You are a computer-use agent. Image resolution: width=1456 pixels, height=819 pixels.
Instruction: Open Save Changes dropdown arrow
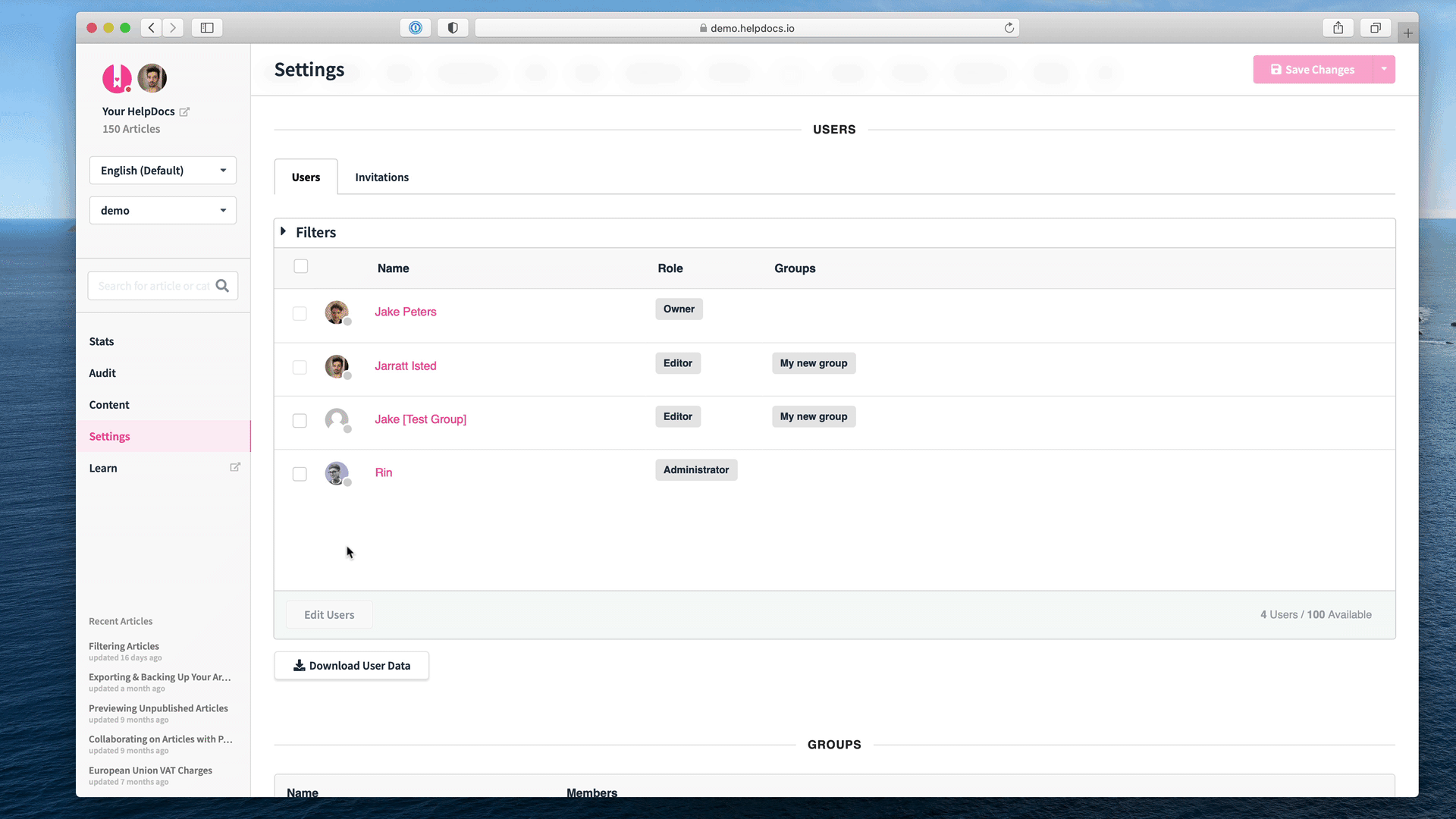[1384, 70]
